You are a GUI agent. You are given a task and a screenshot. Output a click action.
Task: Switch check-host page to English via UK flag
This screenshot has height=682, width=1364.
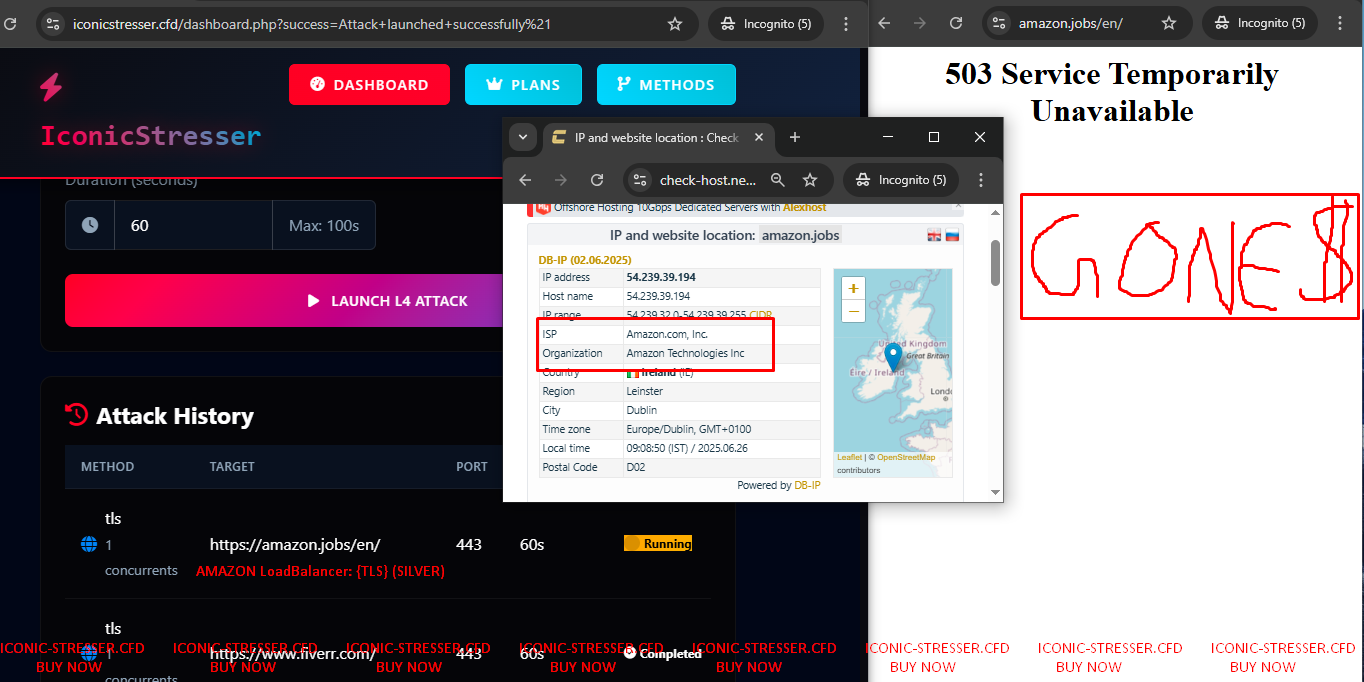click(x=935, y=235)
